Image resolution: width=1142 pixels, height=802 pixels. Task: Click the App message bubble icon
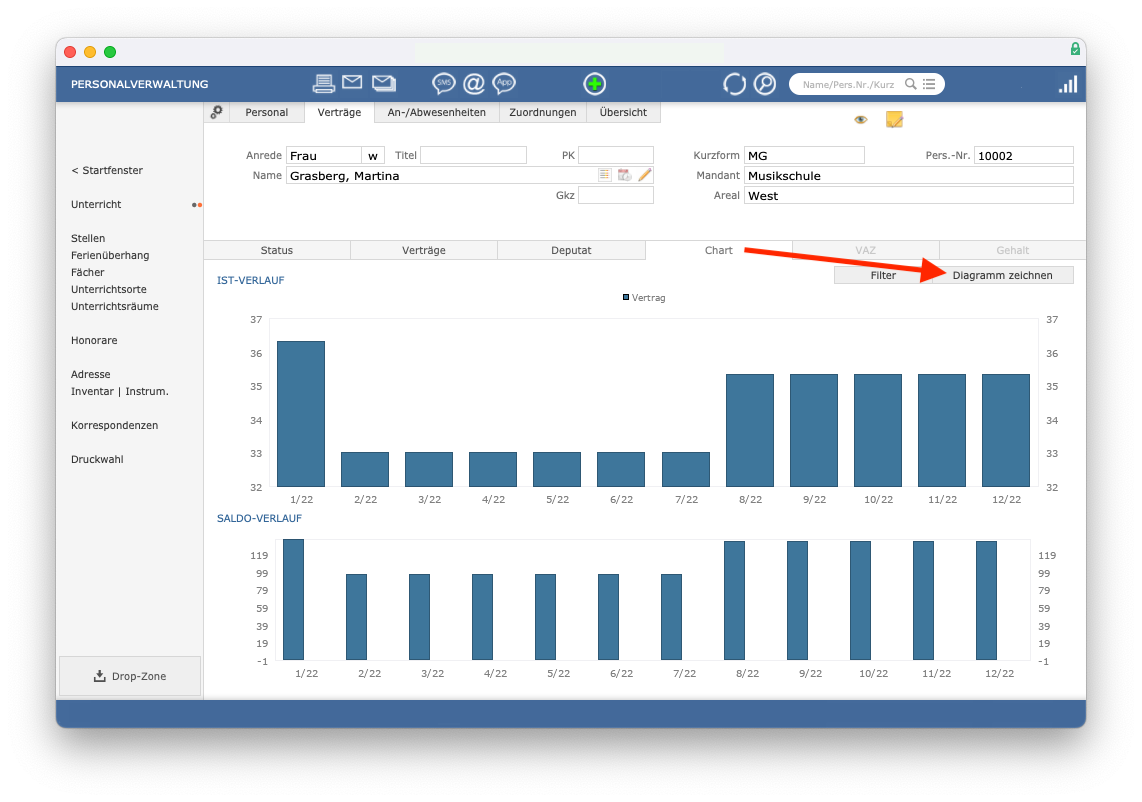(504, 84)
